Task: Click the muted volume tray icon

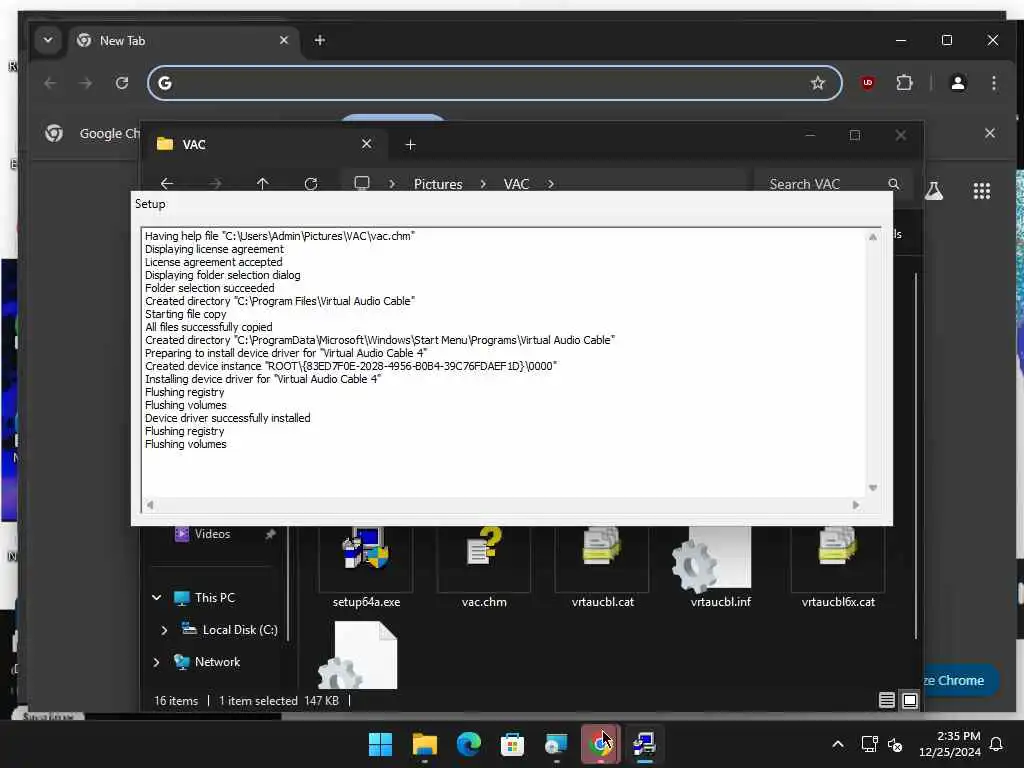Action: pyautogui.click(x=895, y=744)
